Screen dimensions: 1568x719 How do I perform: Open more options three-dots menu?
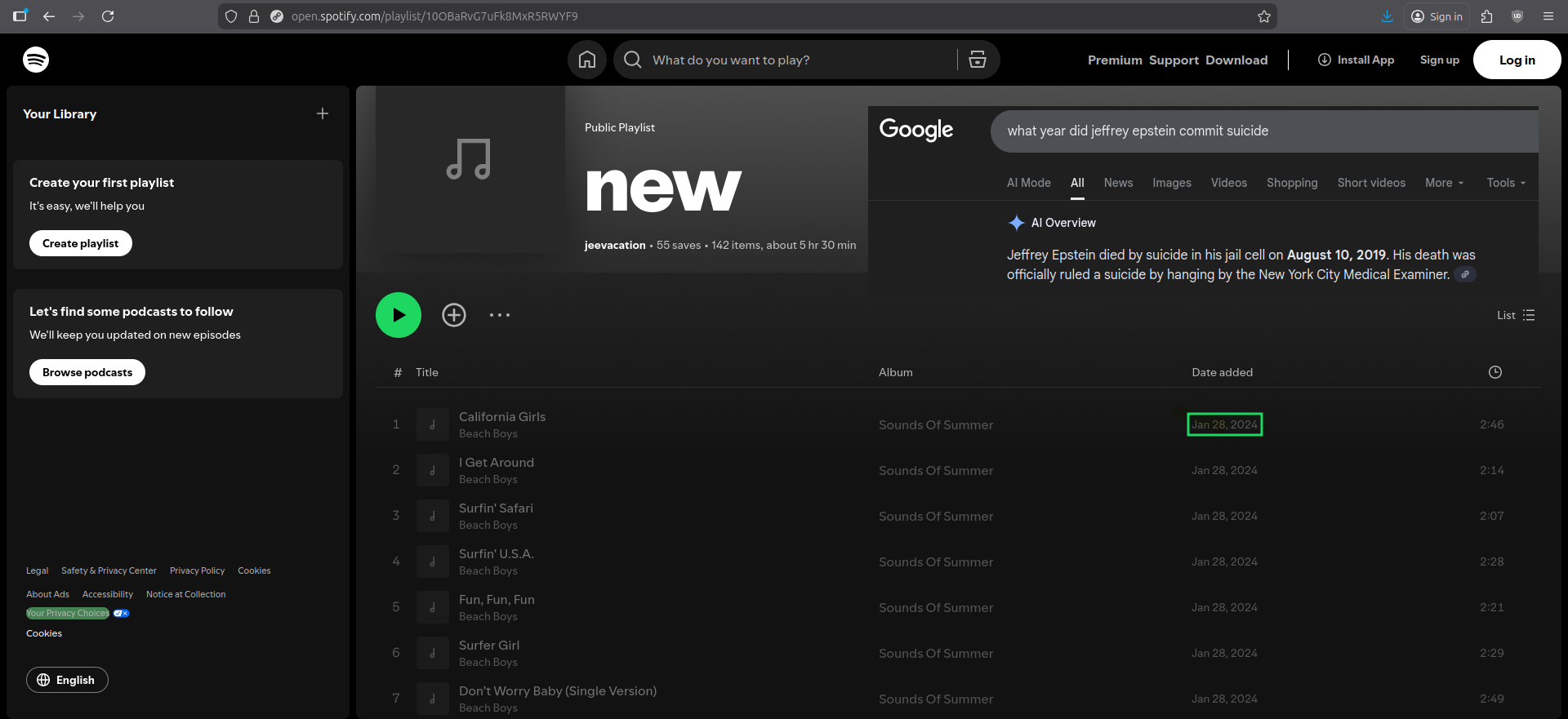click(x=500, y=315)
